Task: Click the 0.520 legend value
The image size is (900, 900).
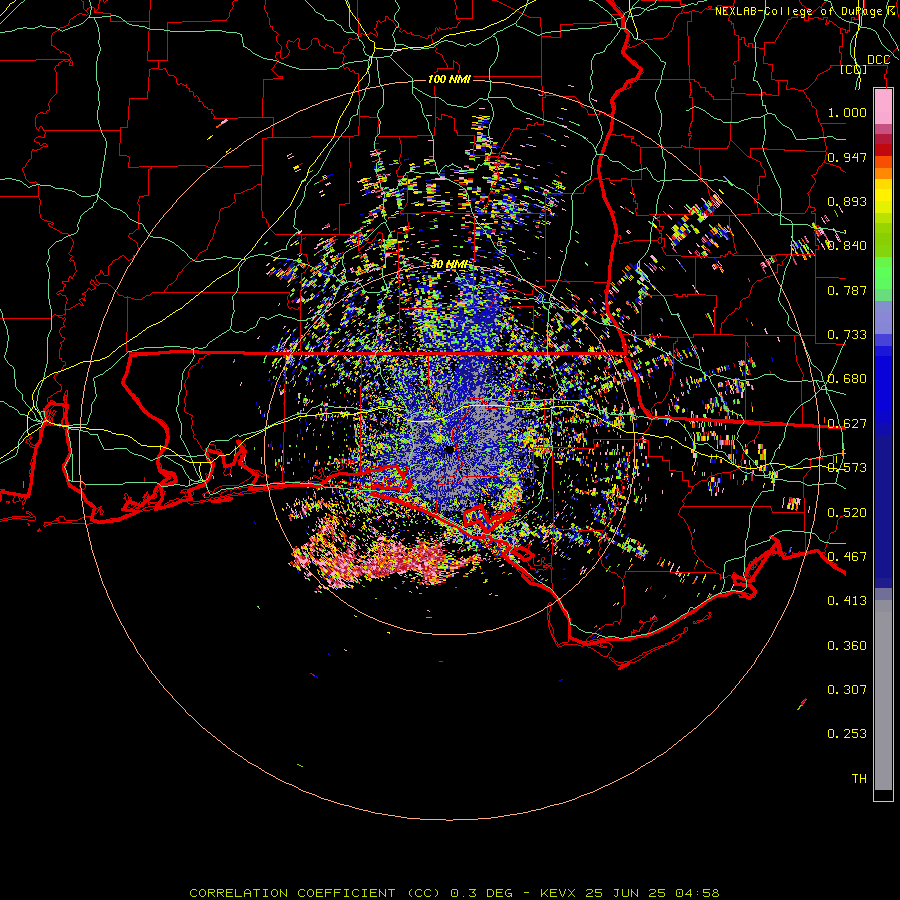Action: point(847,513)
